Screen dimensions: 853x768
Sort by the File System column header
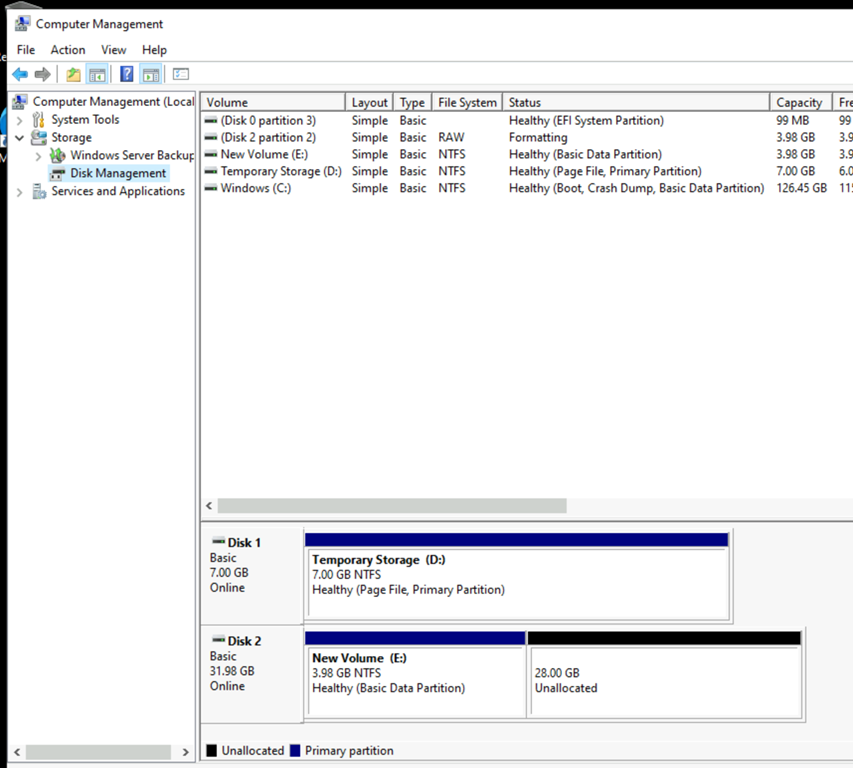point(466,103)
